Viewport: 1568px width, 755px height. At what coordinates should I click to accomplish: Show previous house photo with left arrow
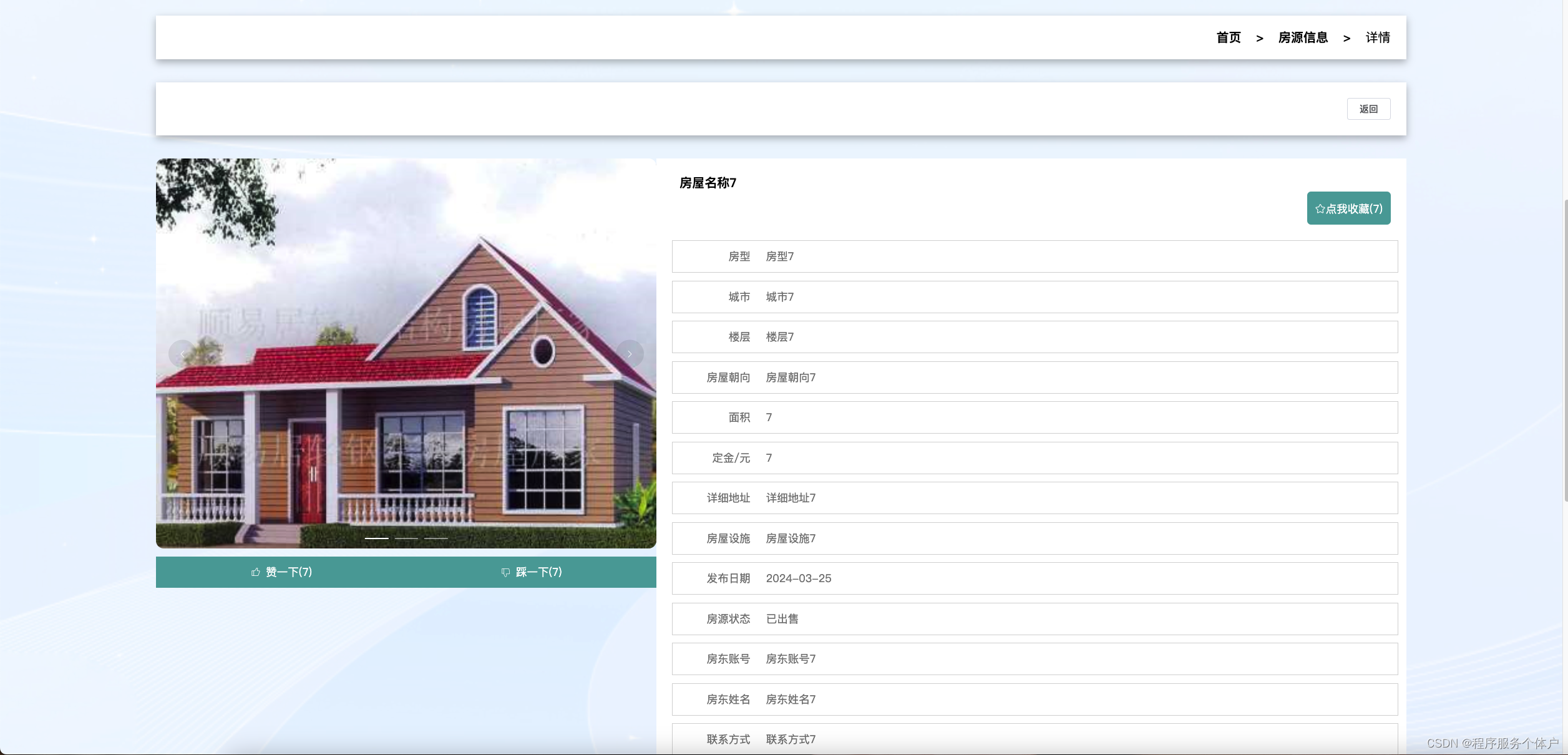point(182,354)
